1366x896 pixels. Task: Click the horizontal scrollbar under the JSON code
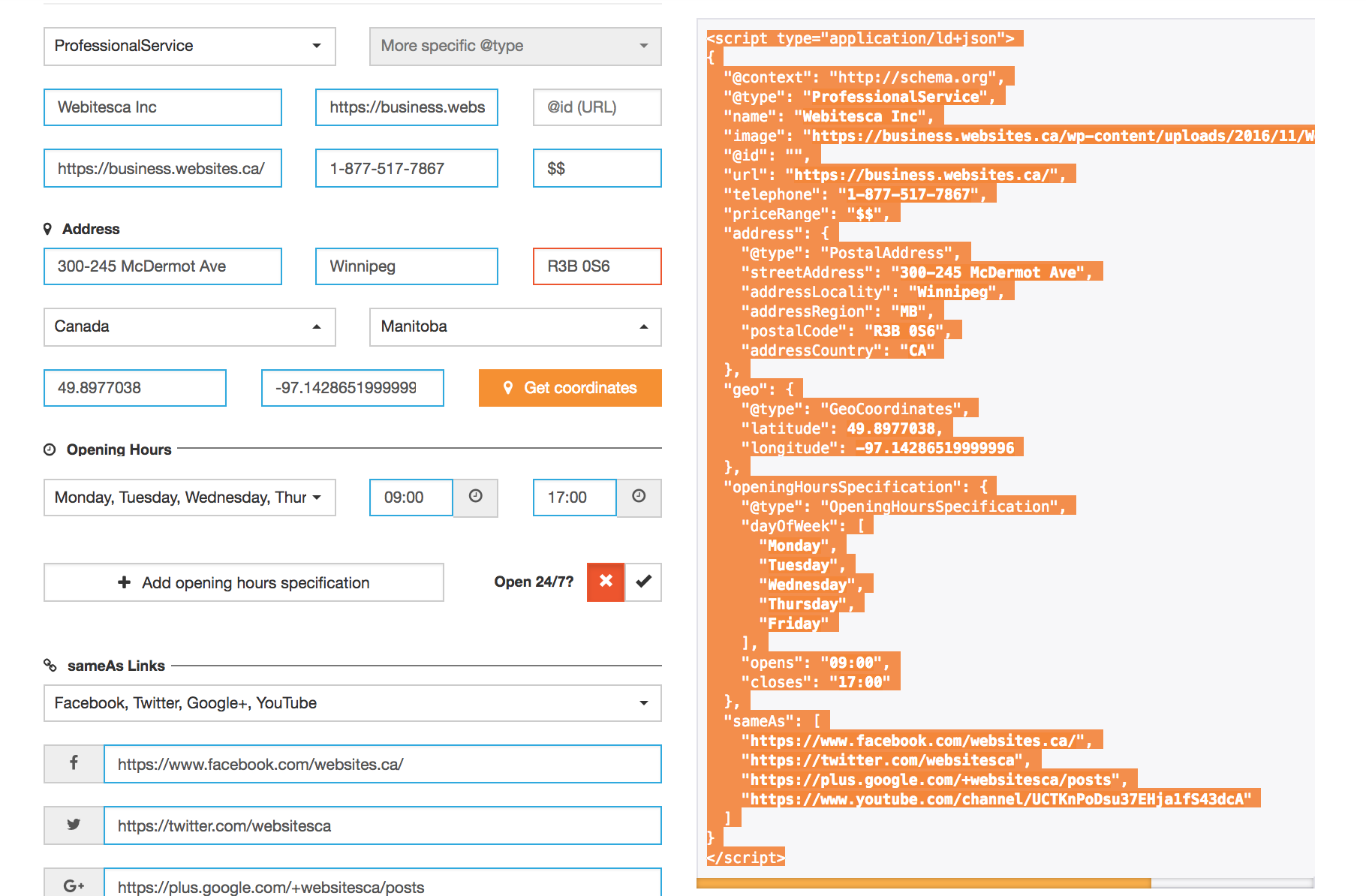pyautogui.click(x=923, y=883)
